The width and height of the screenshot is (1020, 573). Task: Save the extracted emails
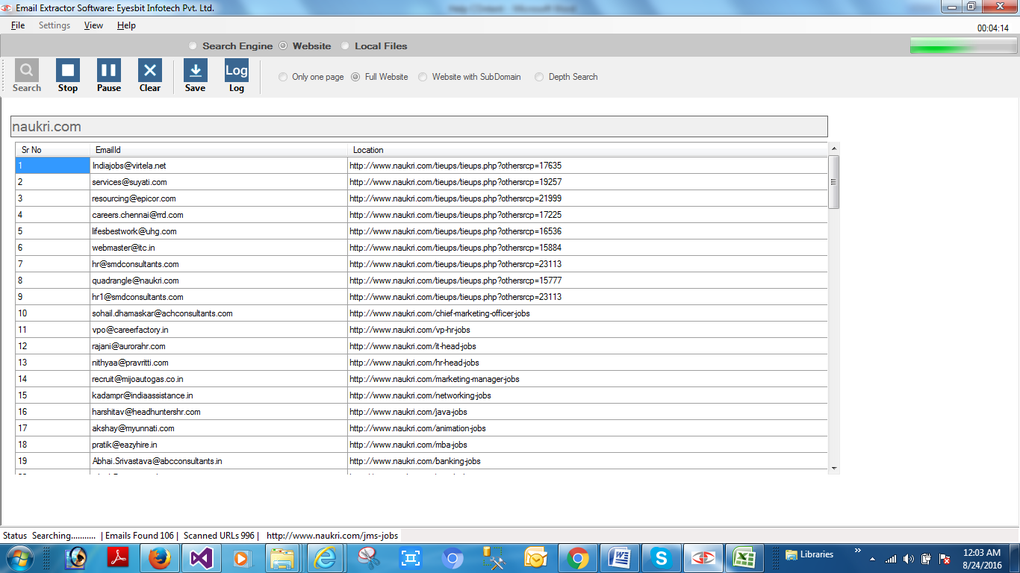point(195,76)
